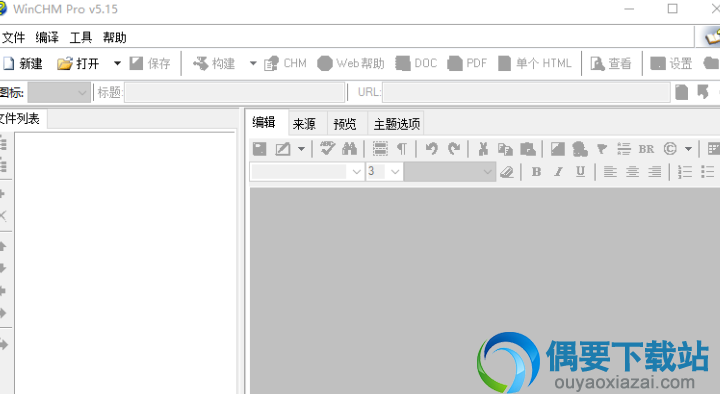Expand the dropdown arrow next to 打开
Screen dimensions: 720x394
117,63
